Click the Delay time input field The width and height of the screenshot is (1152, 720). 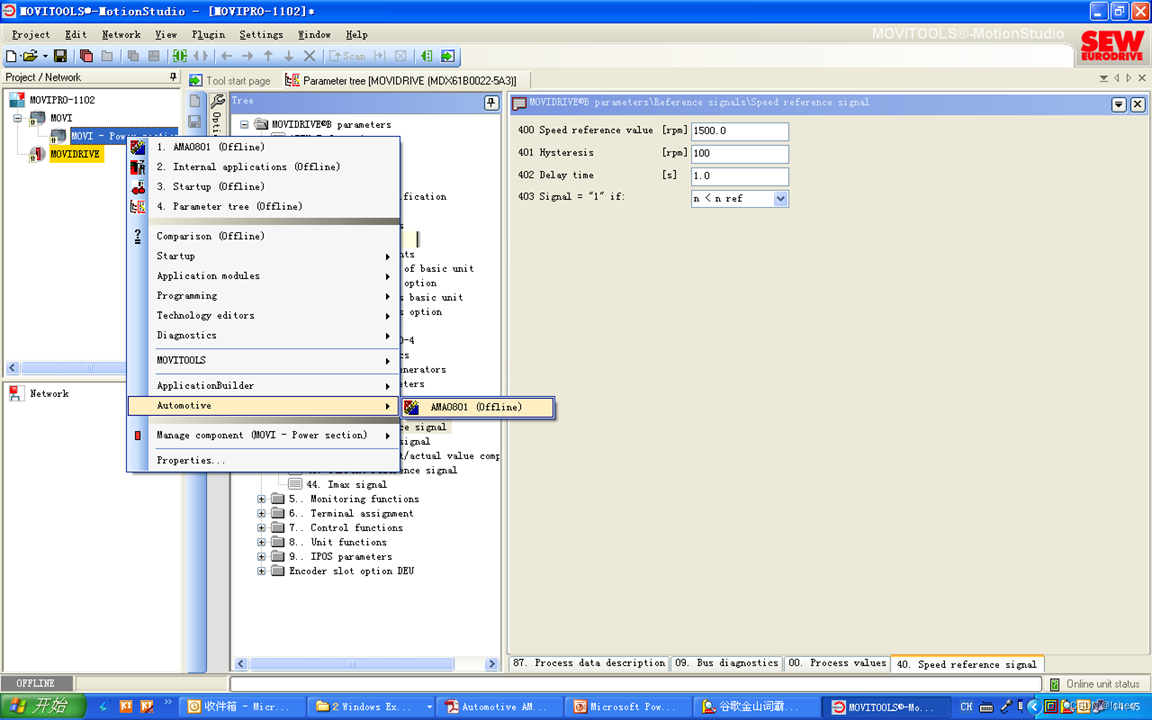tap(740, 176)
